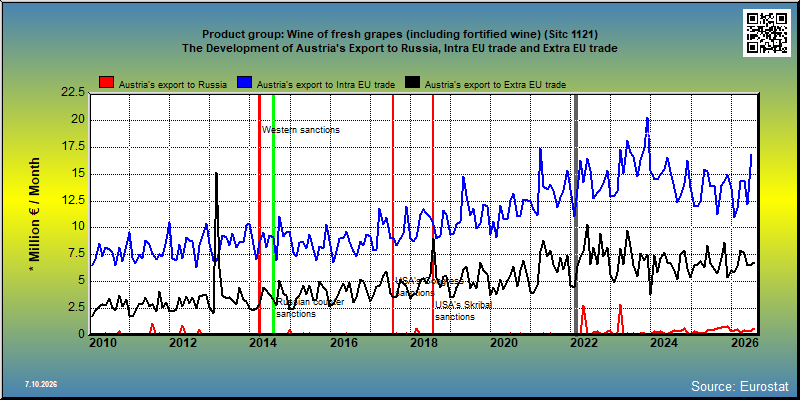The height and width of the screenshot is (400, 800).
Task: Click the x-axis label 2014
Action: [x=261, y=343]
